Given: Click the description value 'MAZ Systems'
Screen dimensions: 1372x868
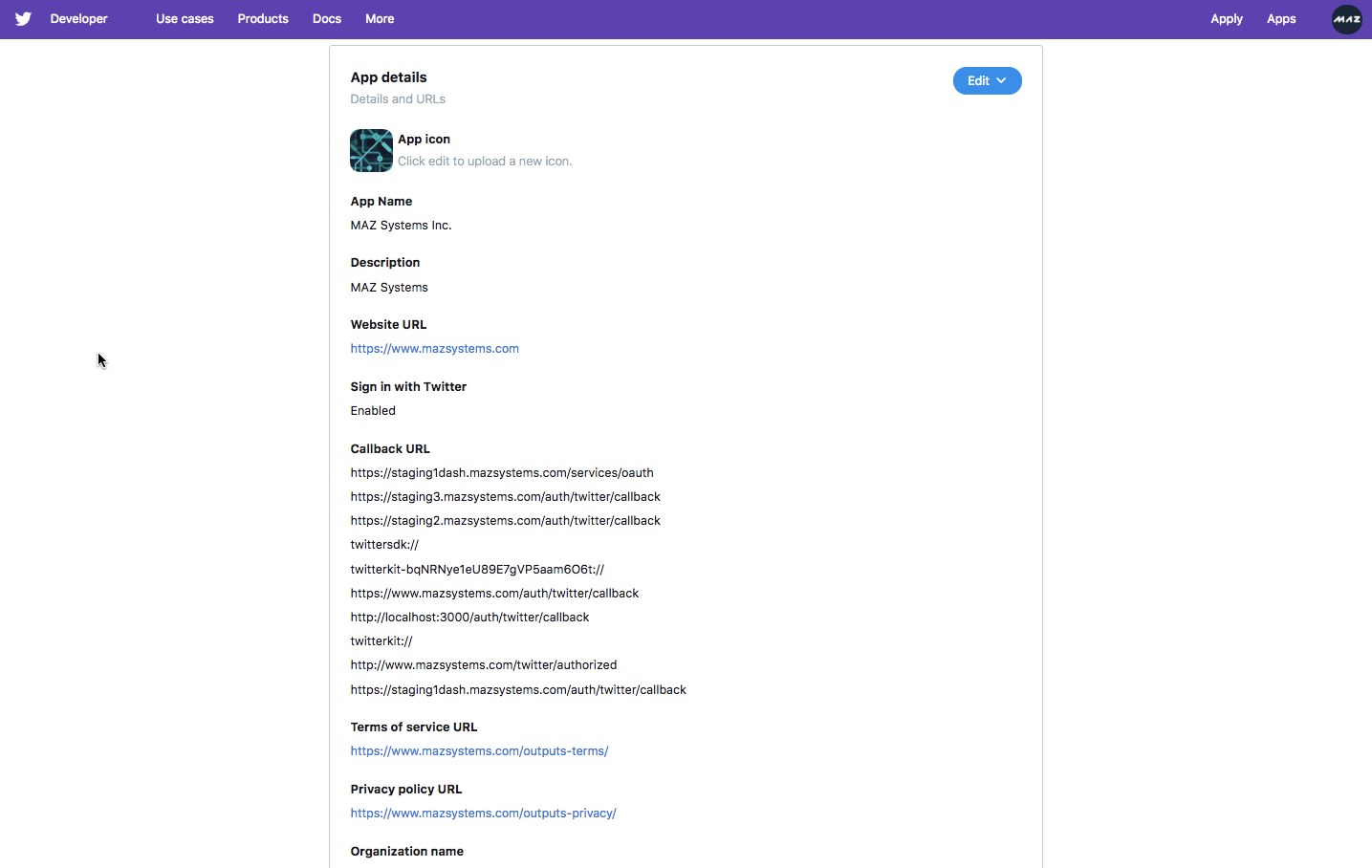Looking at the screenshot, I should click(389, 288).
